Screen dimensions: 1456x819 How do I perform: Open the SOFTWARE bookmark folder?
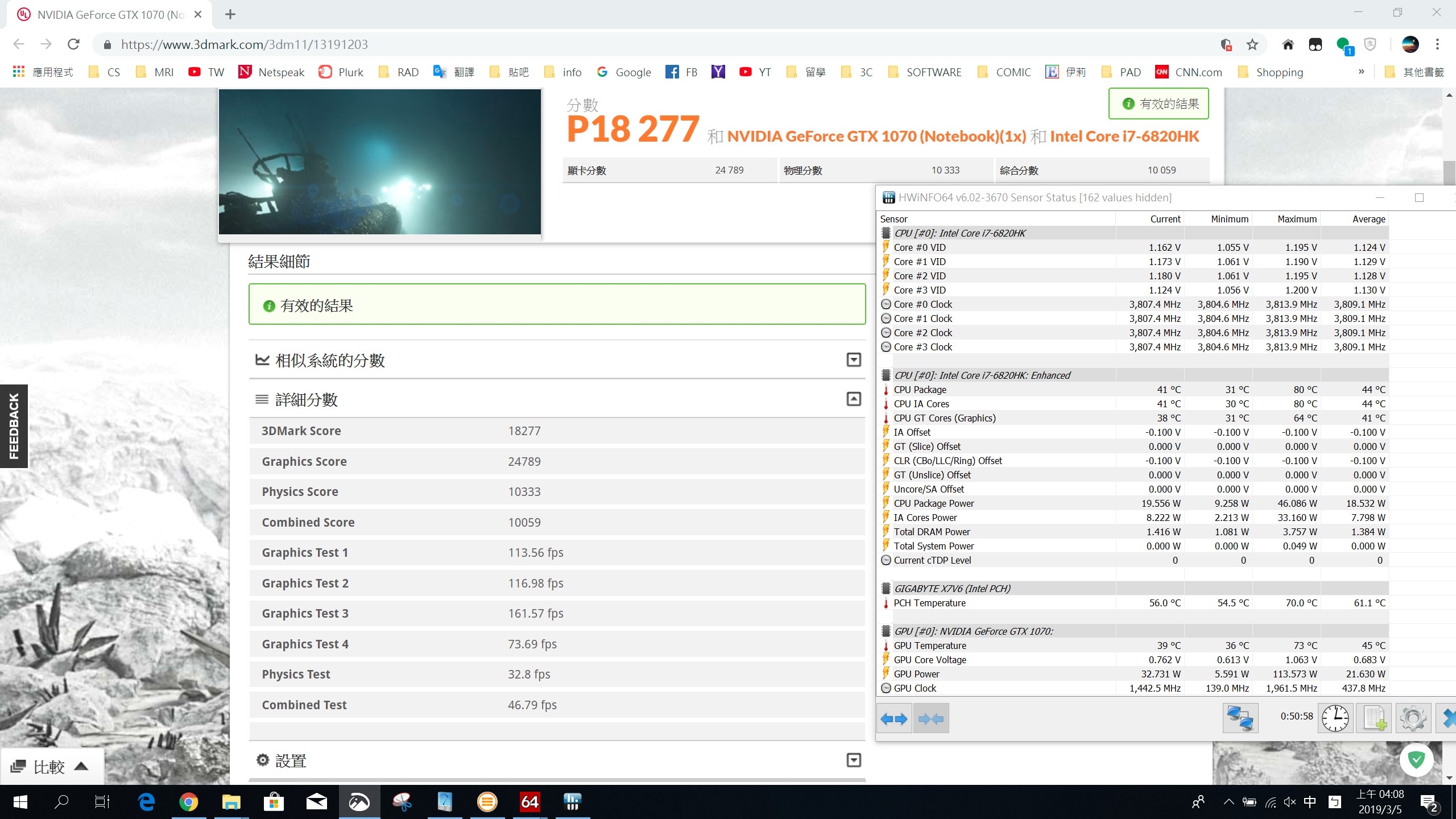coord(924,72)
